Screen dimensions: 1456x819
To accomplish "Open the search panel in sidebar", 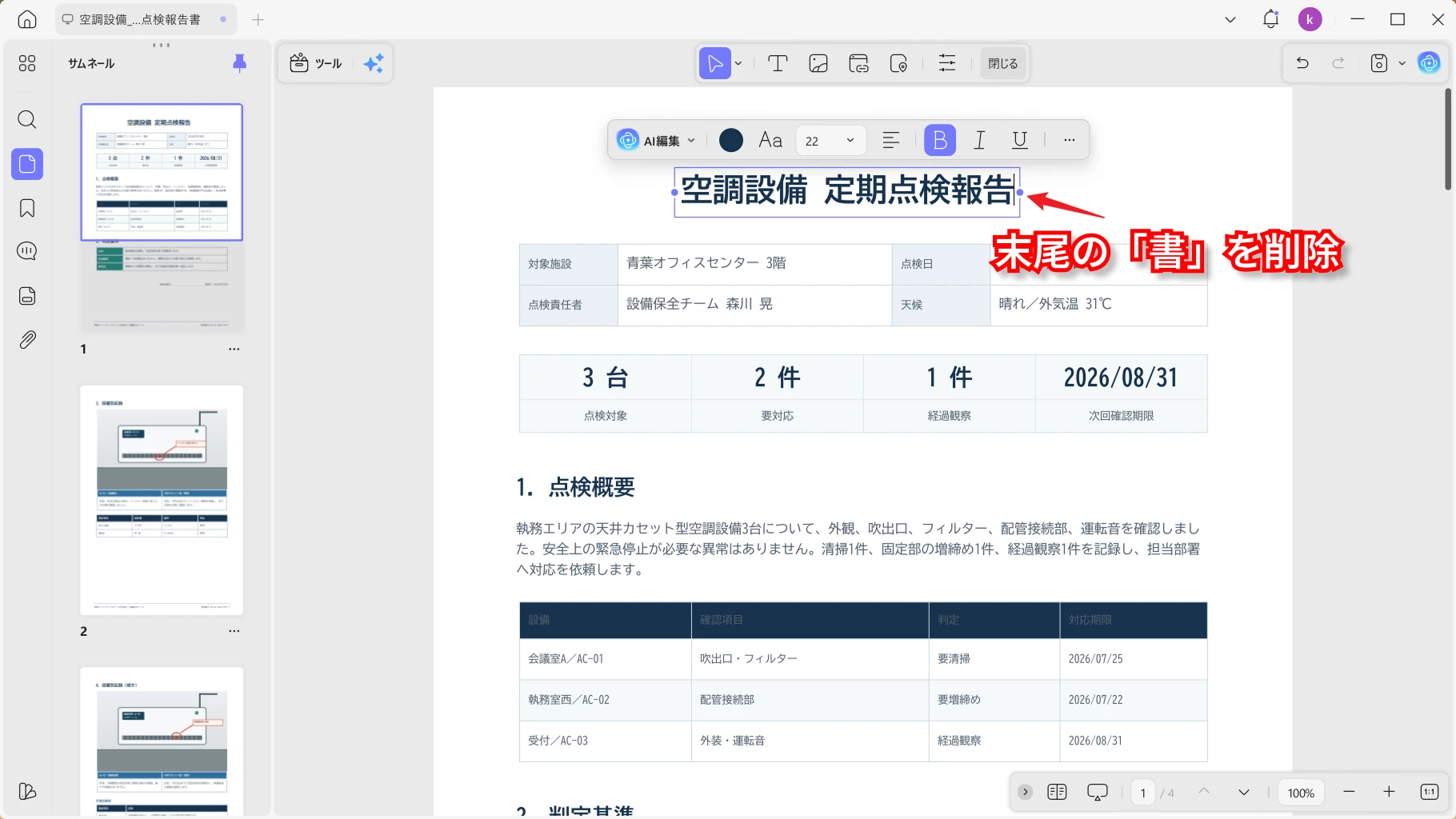I will (27, 120).
